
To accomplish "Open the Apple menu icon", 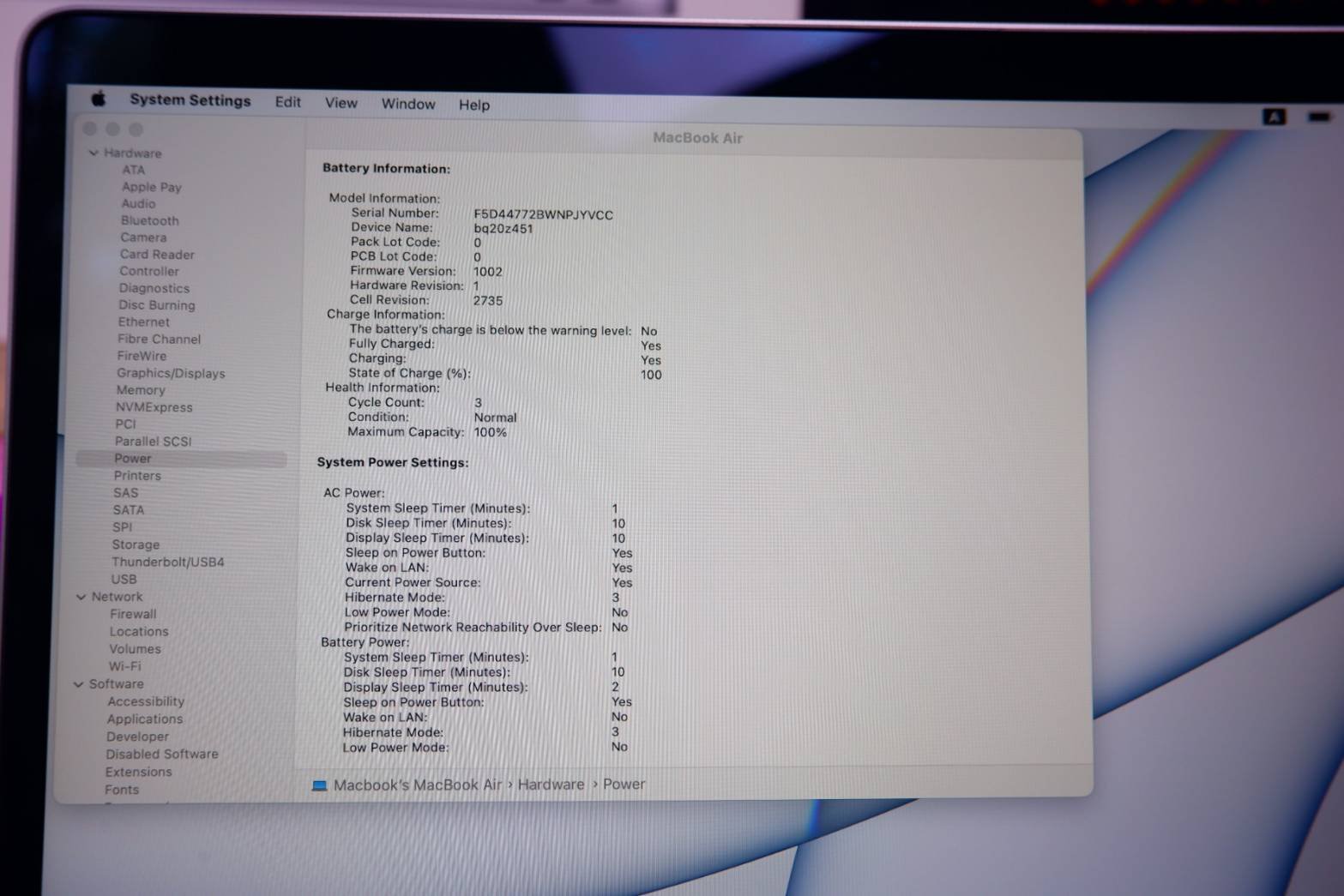I will click(x=99, y=99).
